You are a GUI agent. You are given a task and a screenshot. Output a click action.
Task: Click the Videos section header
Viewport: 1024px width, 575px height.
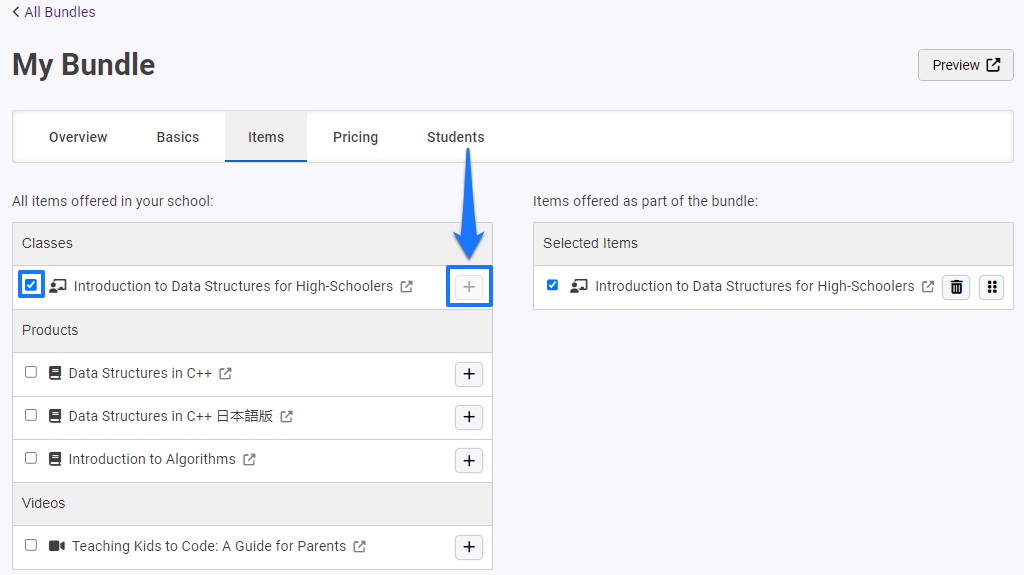pyautogui.click(x=252, y=503)
